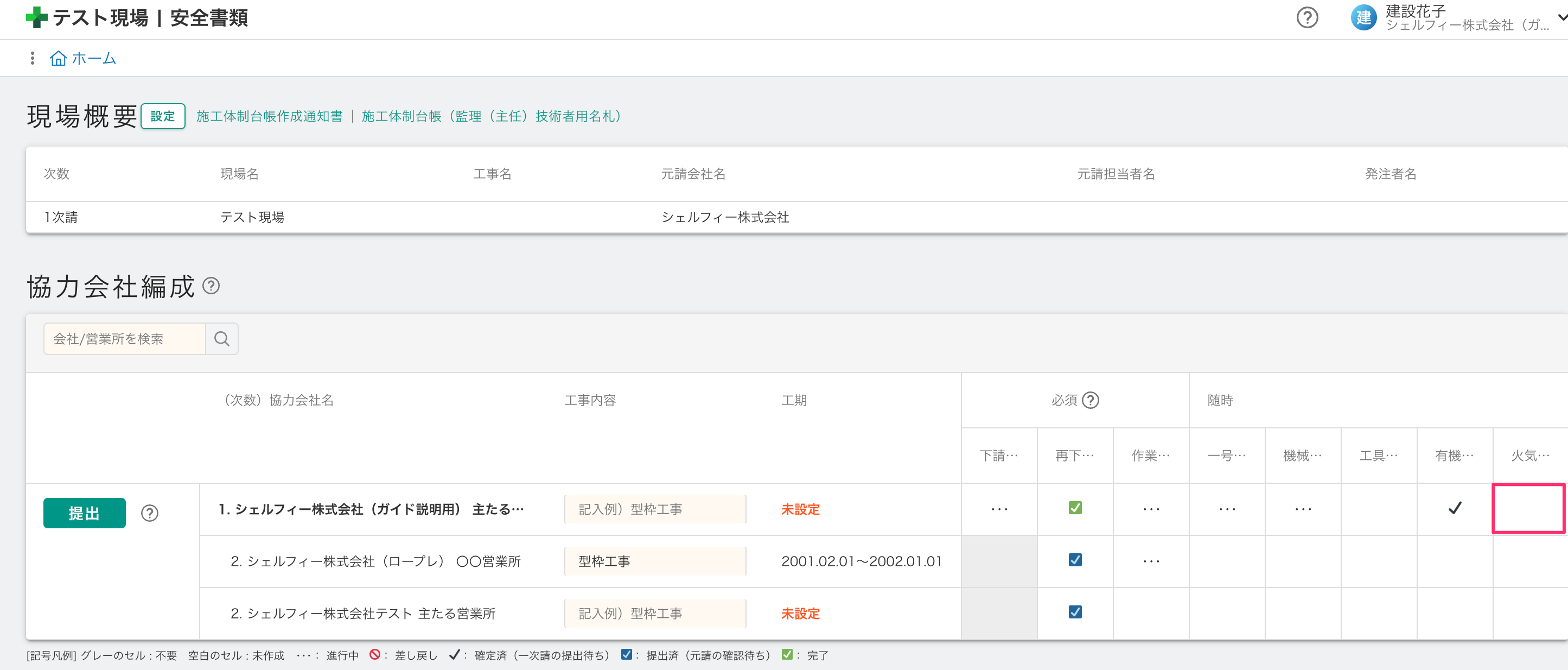Click blue checkbox in シェルフィー株式会社テスト row
Viewport: 1568px width, 670px height.
[1075, 612]
